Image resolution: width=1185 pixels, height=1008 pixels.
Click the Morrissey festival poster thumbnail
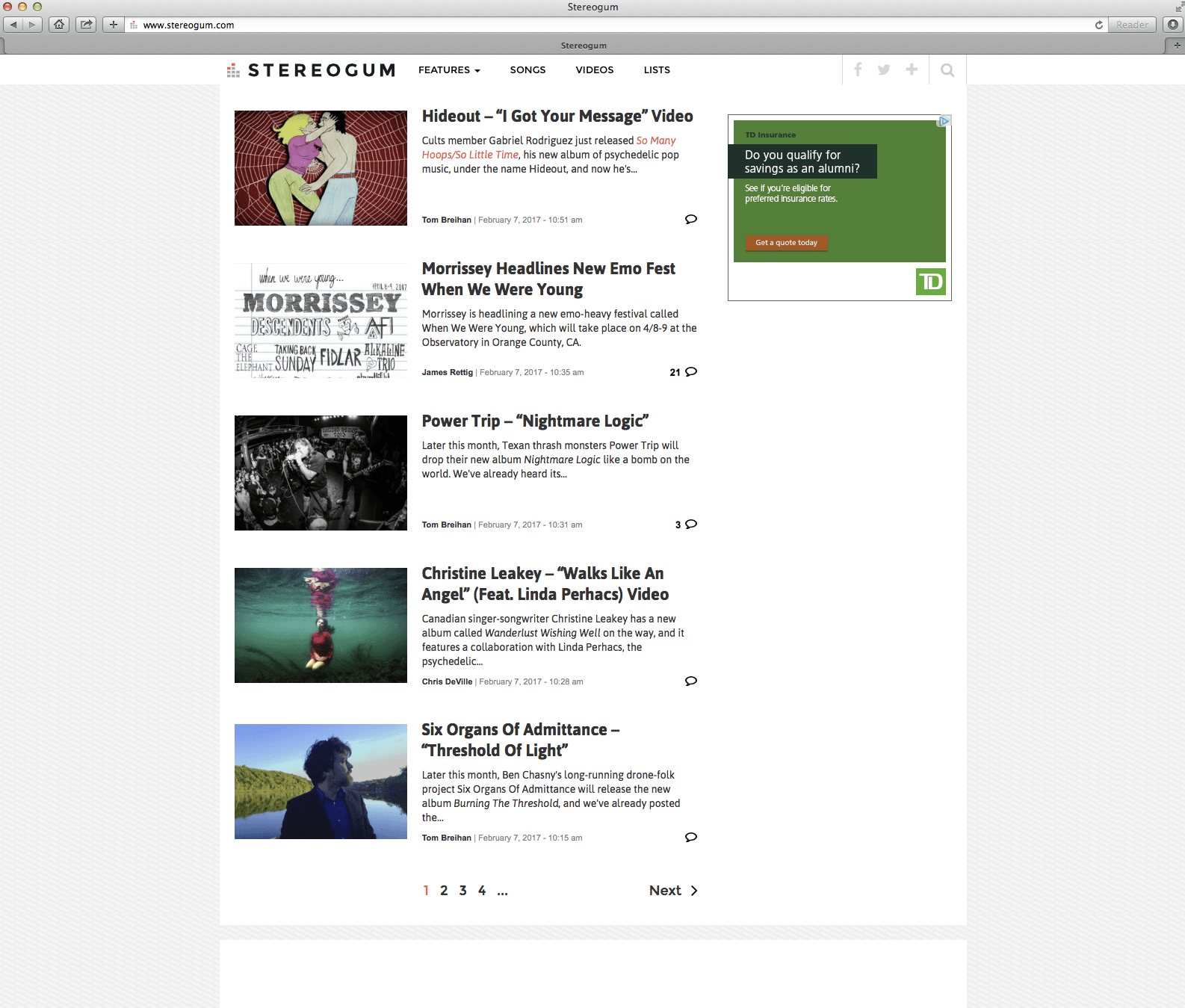321,321
